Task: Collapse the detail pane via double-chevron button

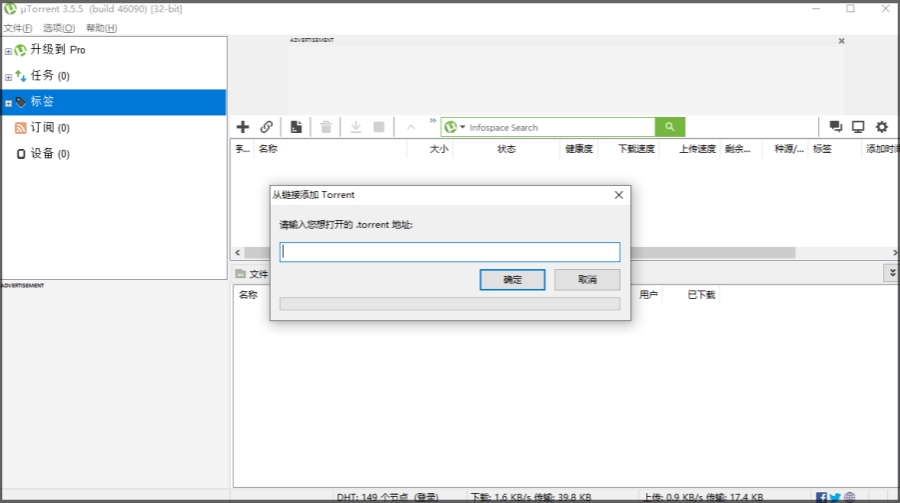Action: (892, 273)
